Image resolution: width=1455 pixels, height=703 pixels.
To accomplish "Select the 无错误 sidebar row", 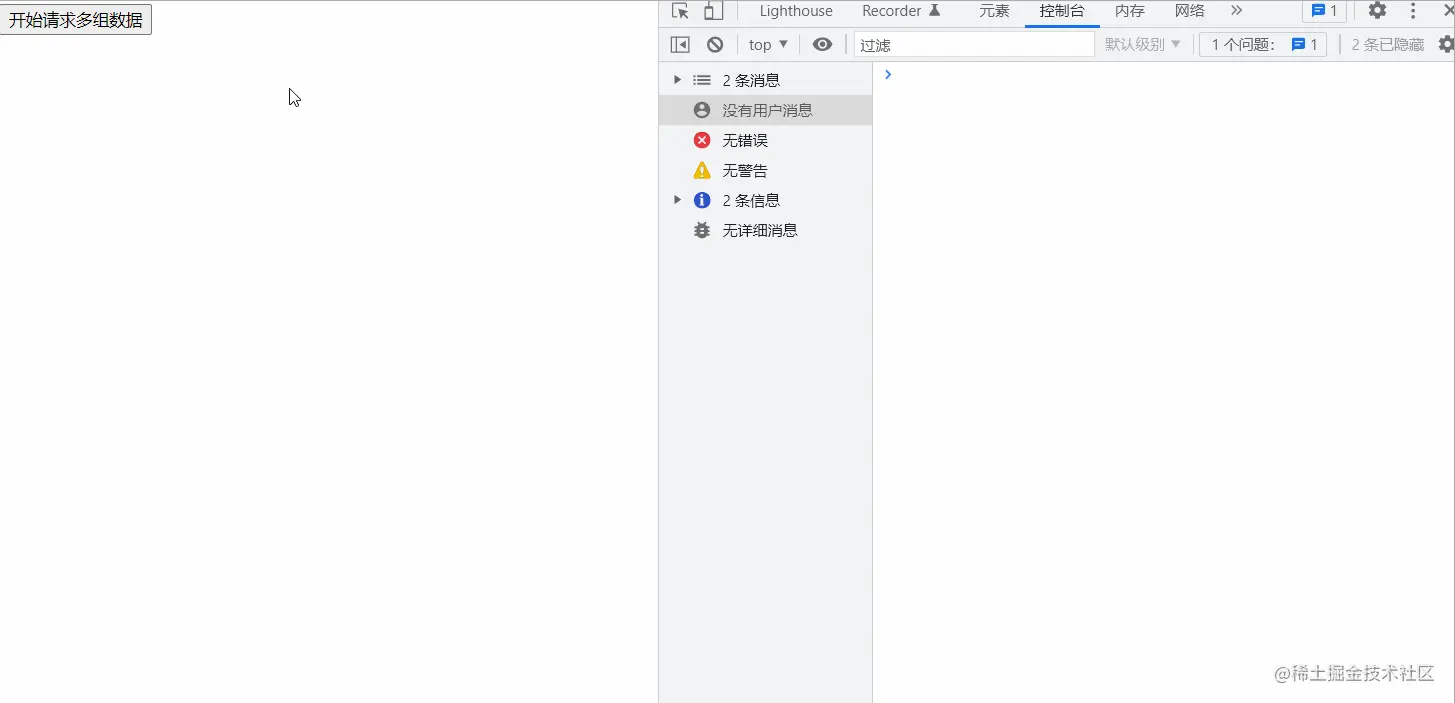I will (765, 140).
